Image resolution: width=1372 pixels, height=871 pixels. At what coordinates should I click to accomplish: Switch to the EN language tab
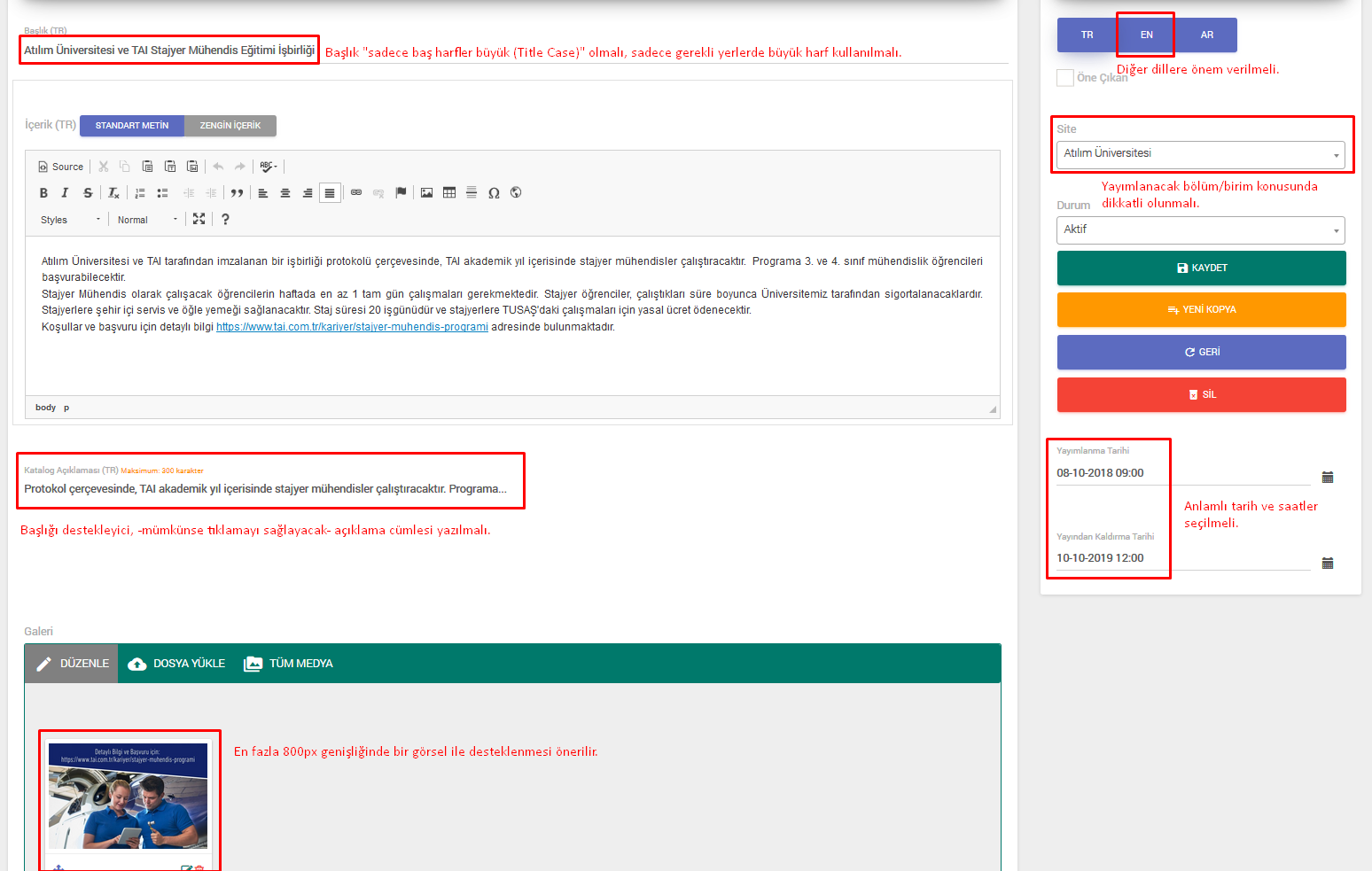coord(1146,35)
